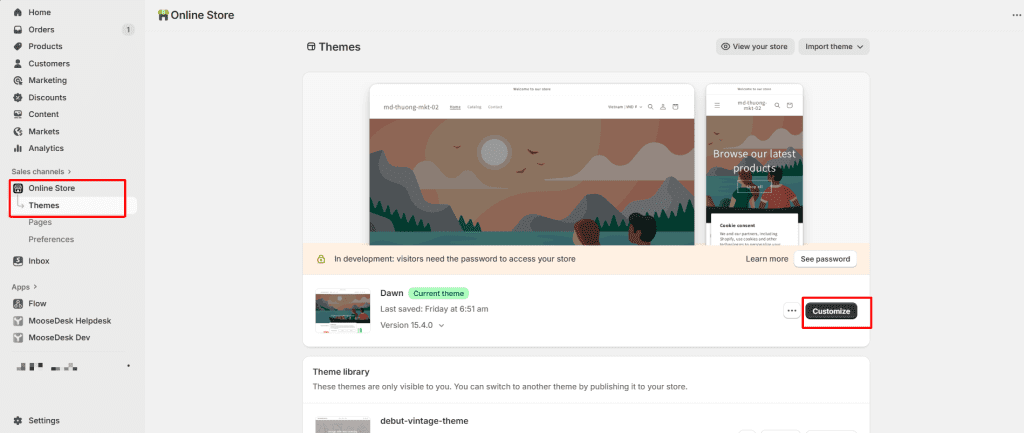Click the mobile theme preview image
This screenshot has height=433, width=1024.
(x=754, y=165)
